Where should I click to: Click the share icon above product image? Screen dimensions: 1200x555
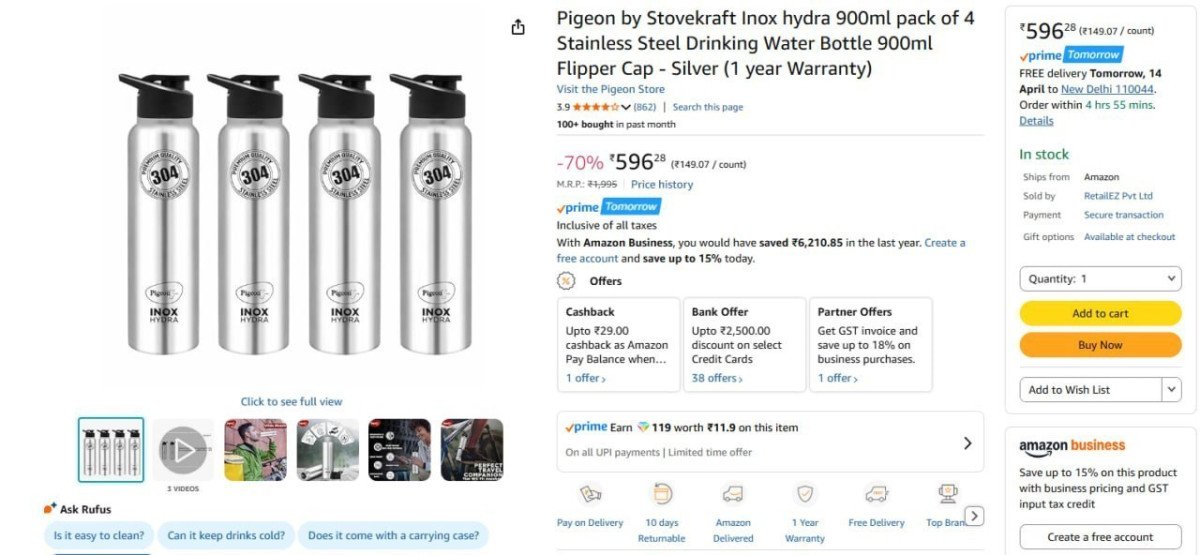[518, 28]
